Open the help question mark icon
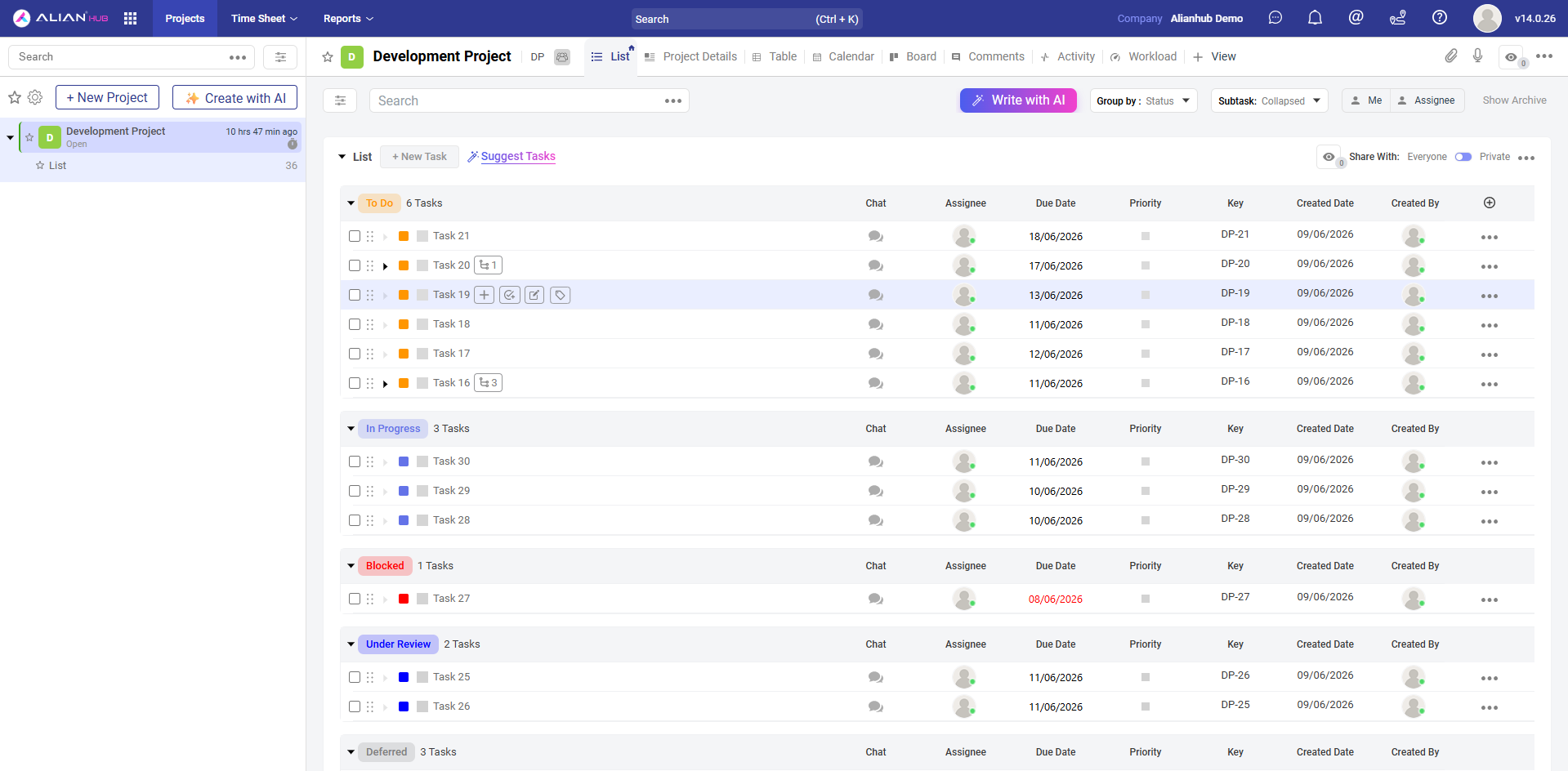The width and height of the screenshot is (1568, 771). pos(1440,17)
